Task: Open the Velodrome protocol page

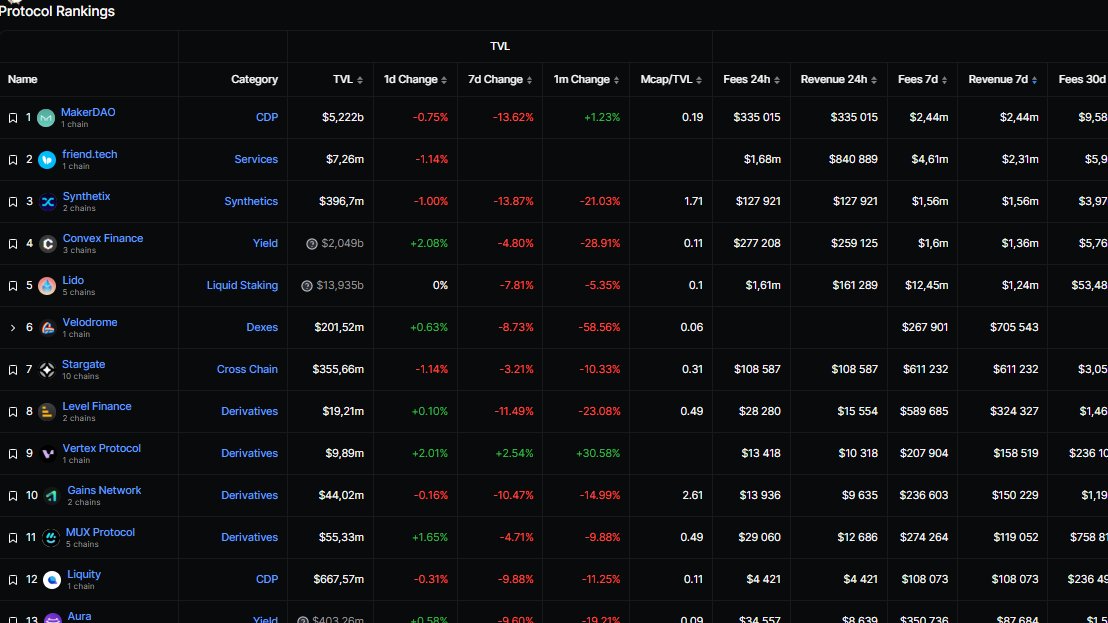Action: 90,322
